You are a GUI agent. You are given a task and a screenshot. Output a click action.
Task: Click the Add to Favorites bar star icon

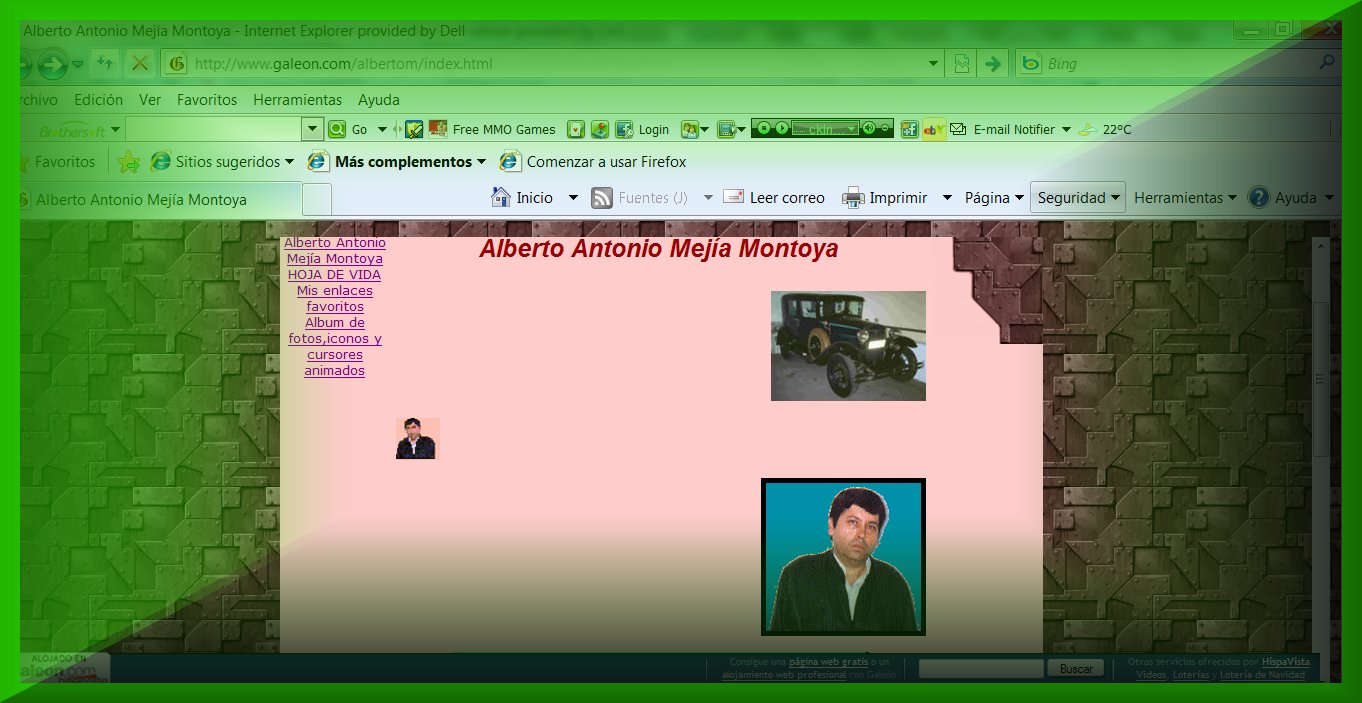pyautogui.click(x=128, y=161)
